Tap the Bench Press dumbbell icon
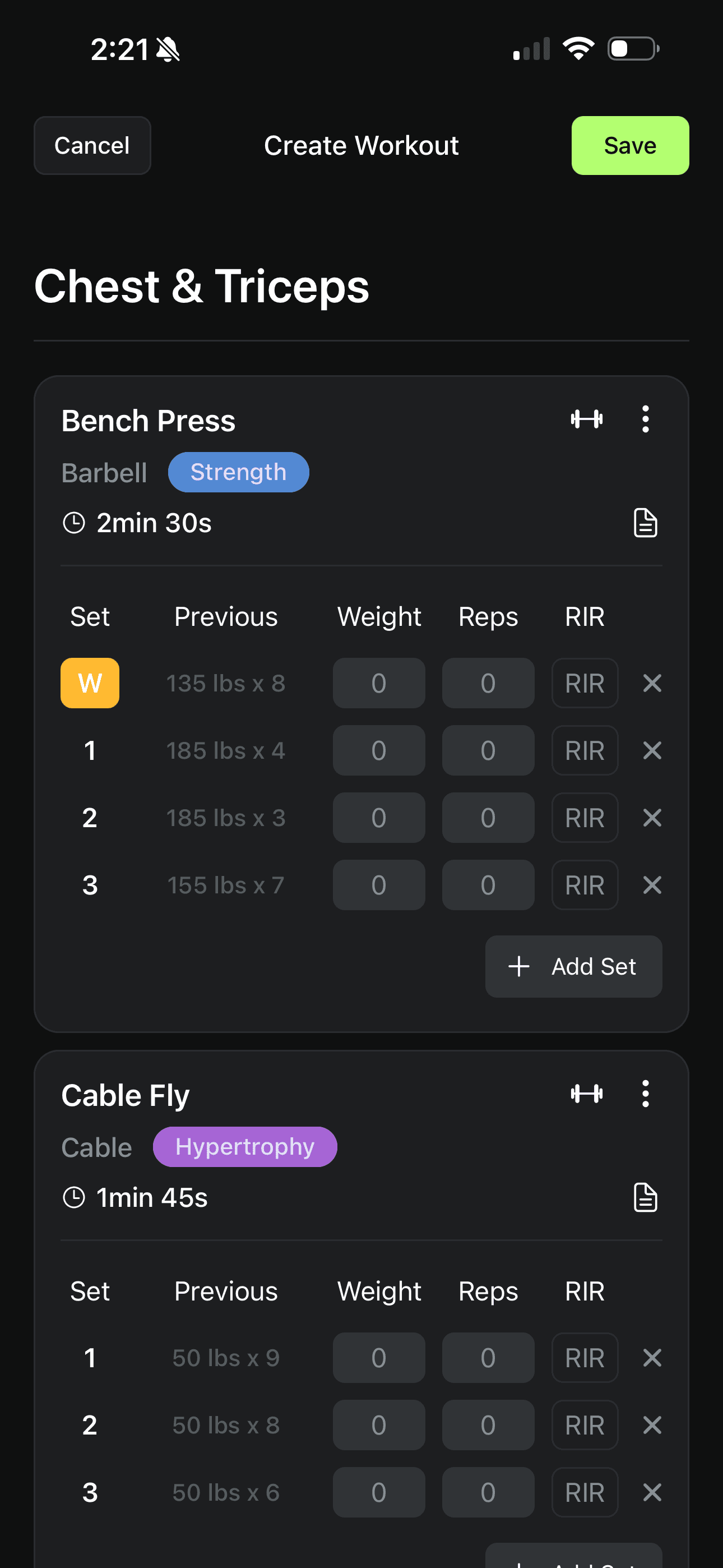The height and width of the screenshot is (1568, 723). (587, 419)
